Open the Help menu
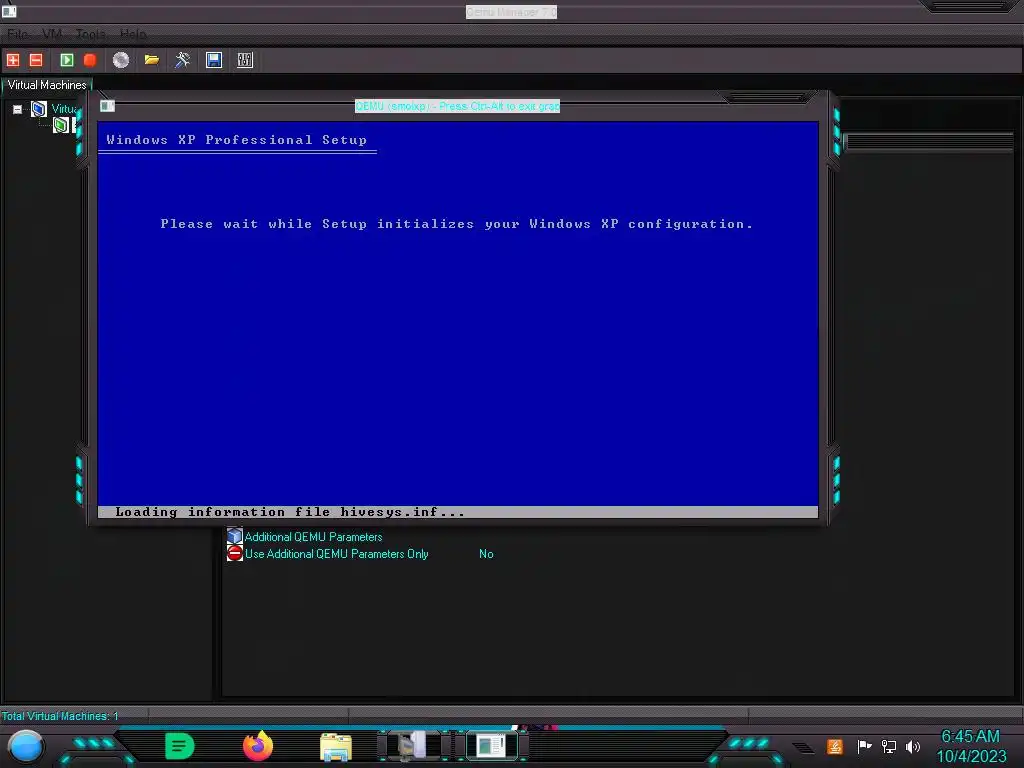 pyautogui.click(x=133, y=34)
